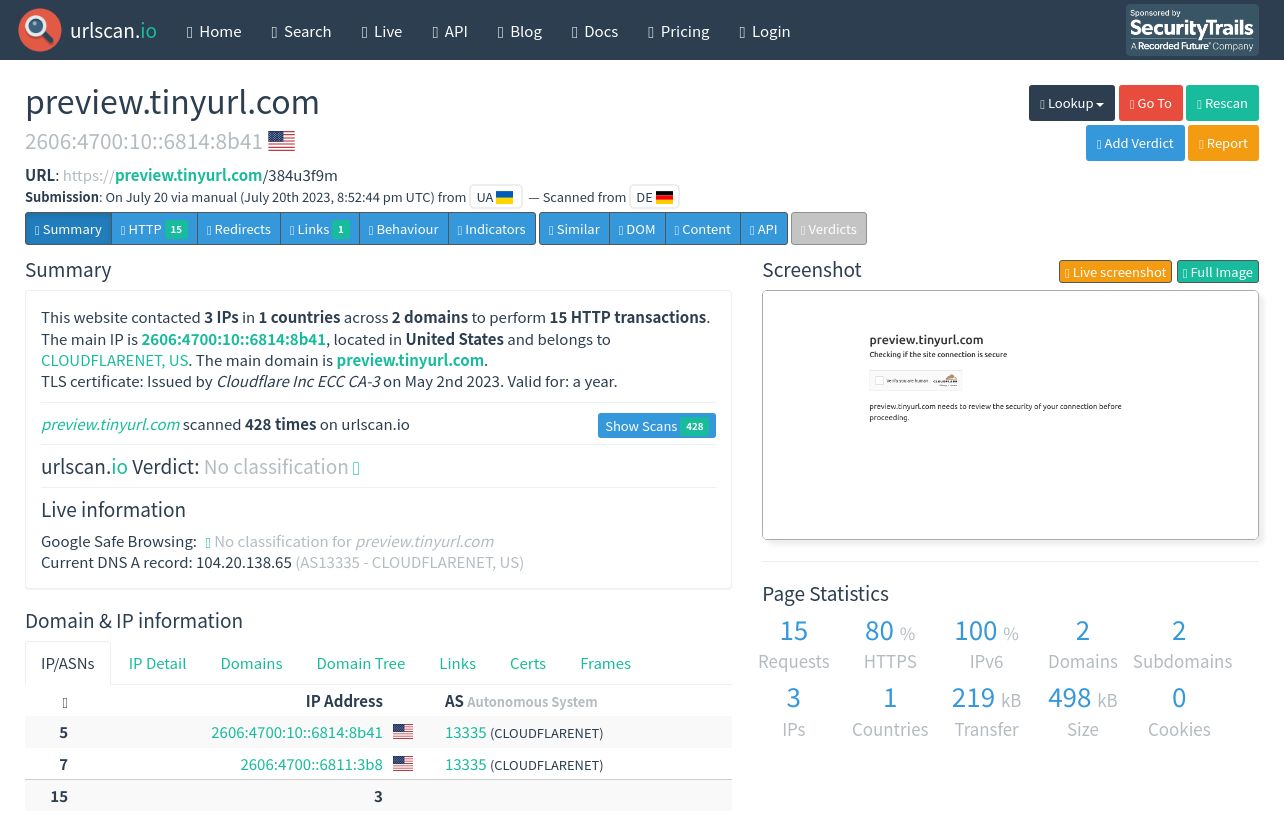Click the 219 kB Transfer statistic
1284x834 pixels.
(986, 712)
